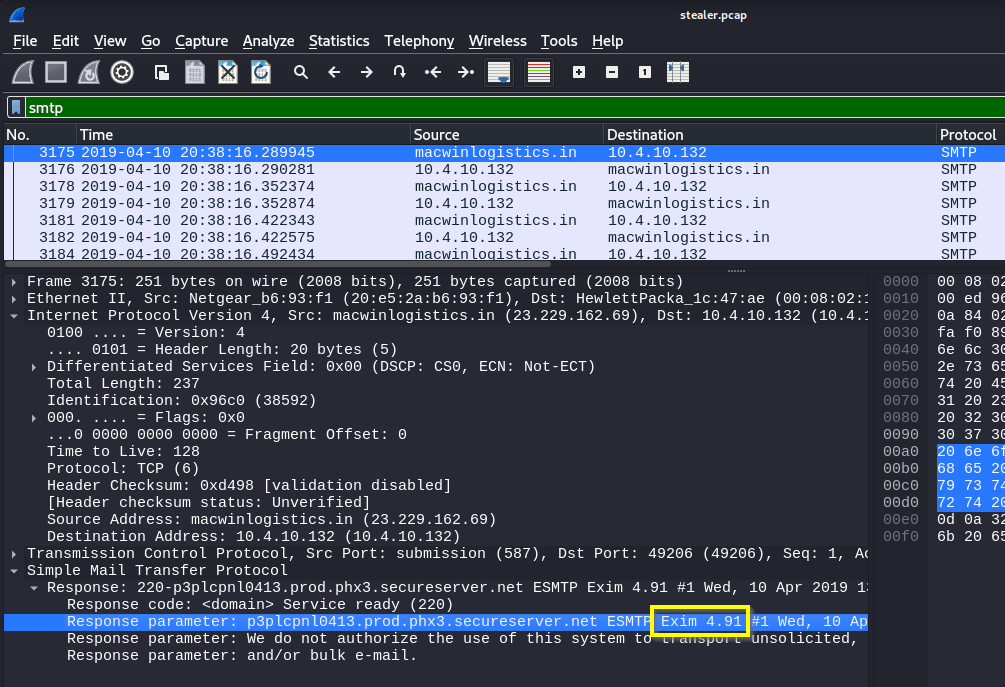Click the display filter bookmark icon
The height and width of the screenshot is (687, 1005).
click(16, 107)
